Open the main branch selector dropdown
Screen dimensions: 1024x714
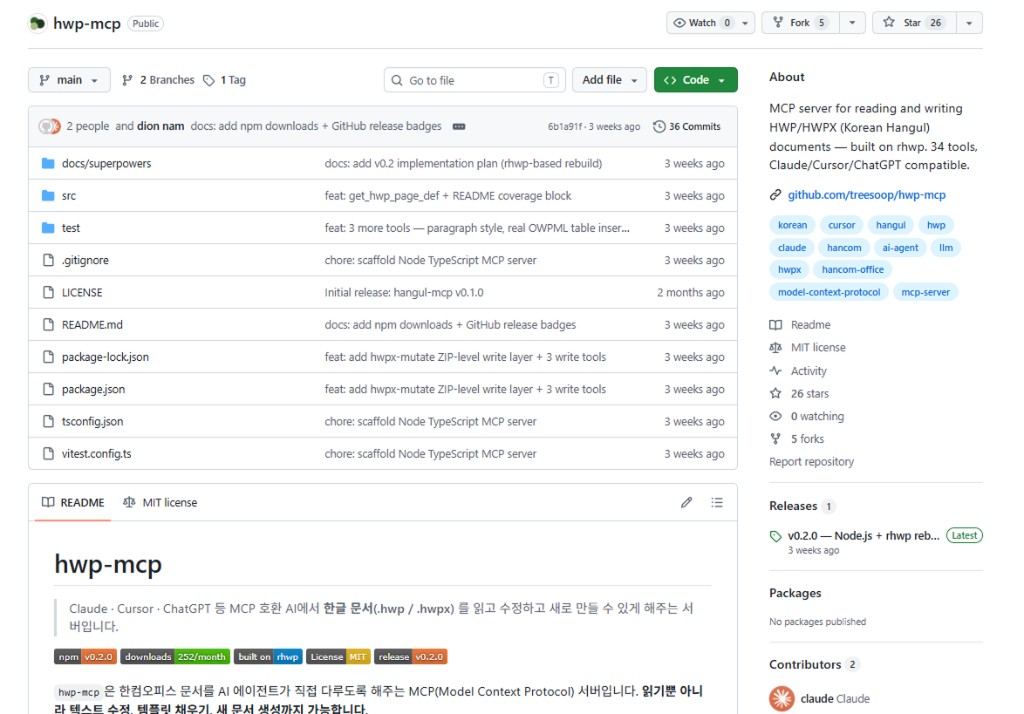(69, 80)
